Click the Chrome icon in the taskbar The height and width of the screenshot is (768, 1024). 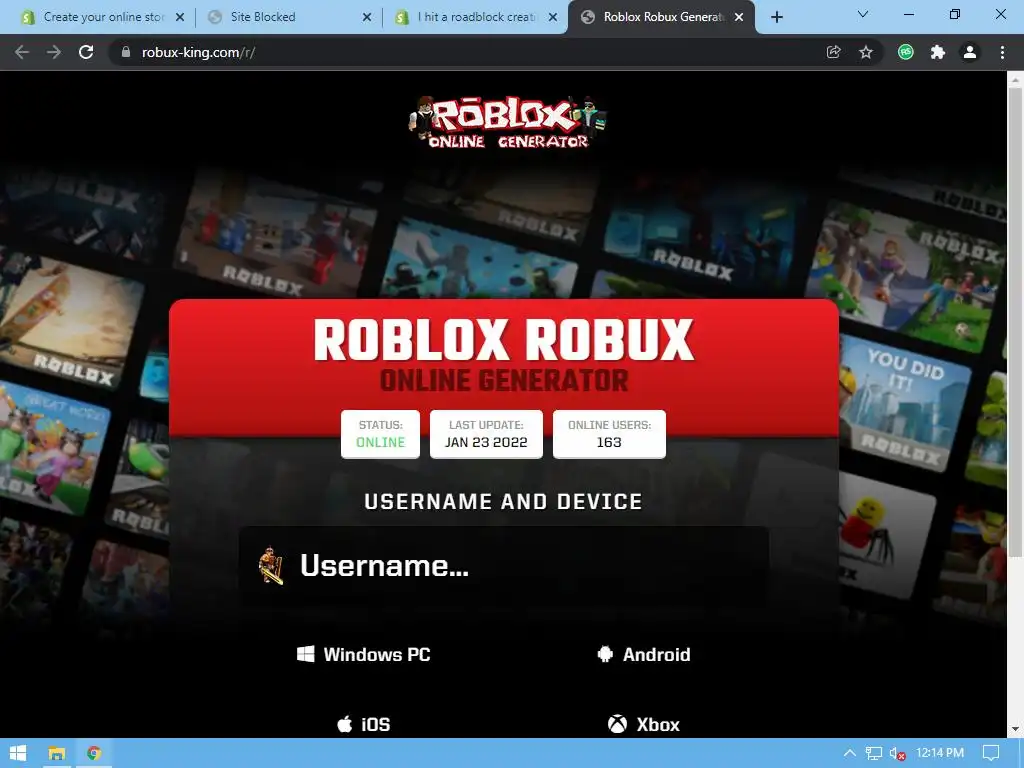coord(94,753)
